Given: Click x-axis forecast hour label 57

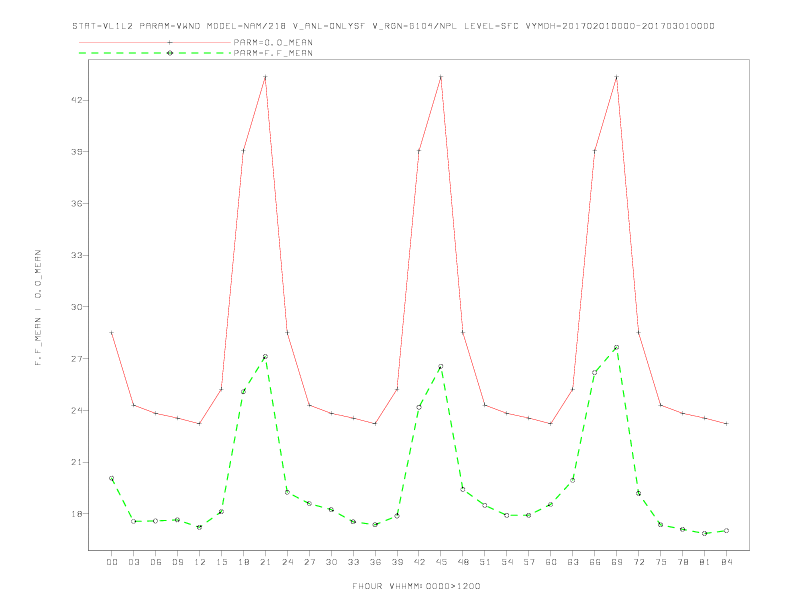Looking at the screenshot, I should [529, 562].
